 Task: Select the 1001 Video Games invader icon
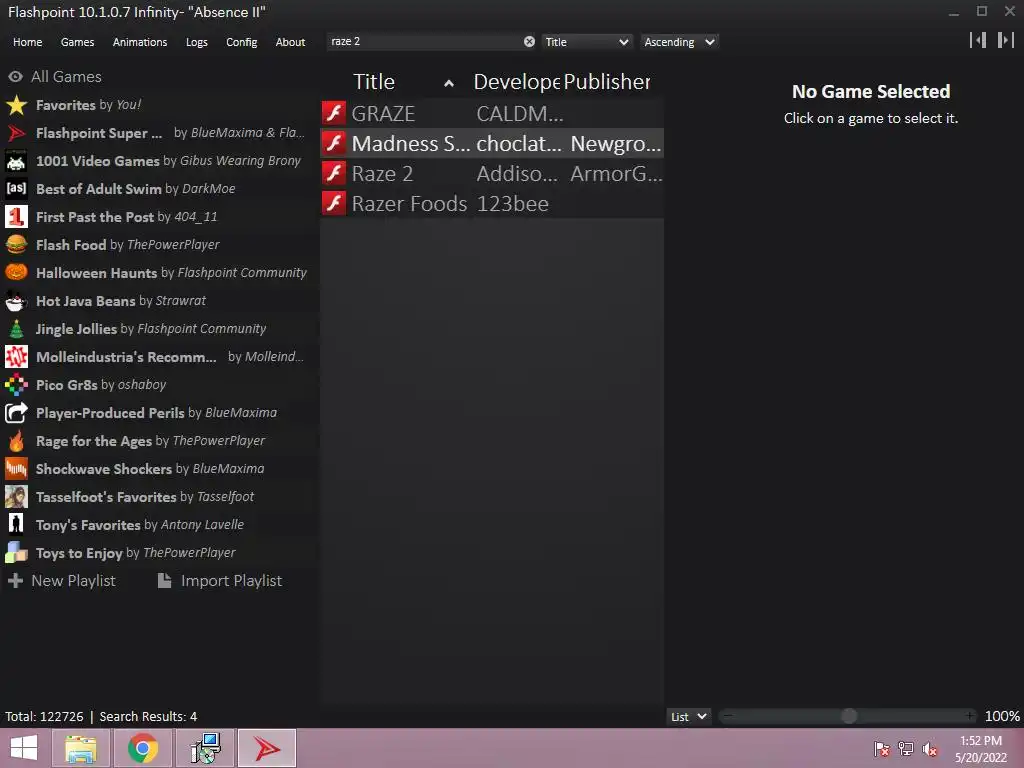click(x=16, y=161)
